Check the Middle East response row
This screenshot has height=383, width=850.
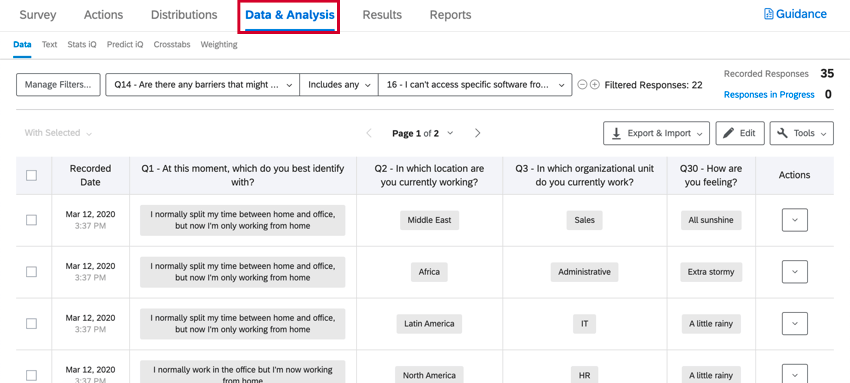31,220
